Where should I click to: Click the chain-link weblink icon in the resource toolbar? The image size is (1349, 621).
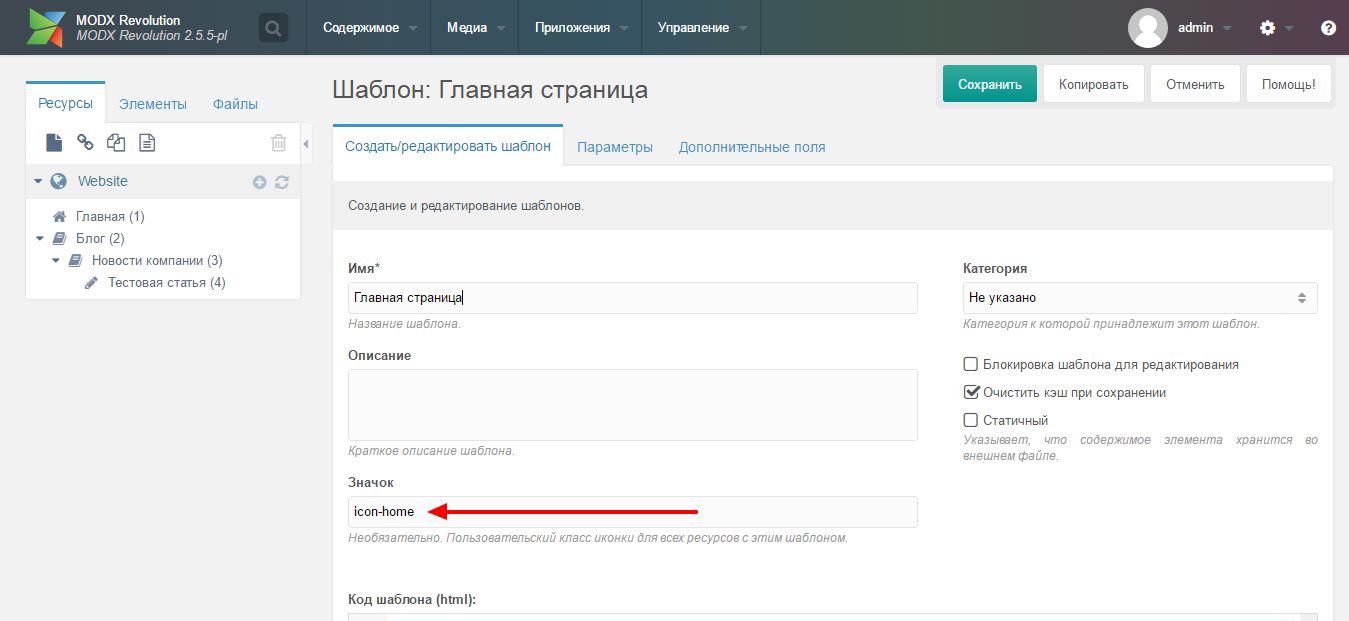click(85, 143)
